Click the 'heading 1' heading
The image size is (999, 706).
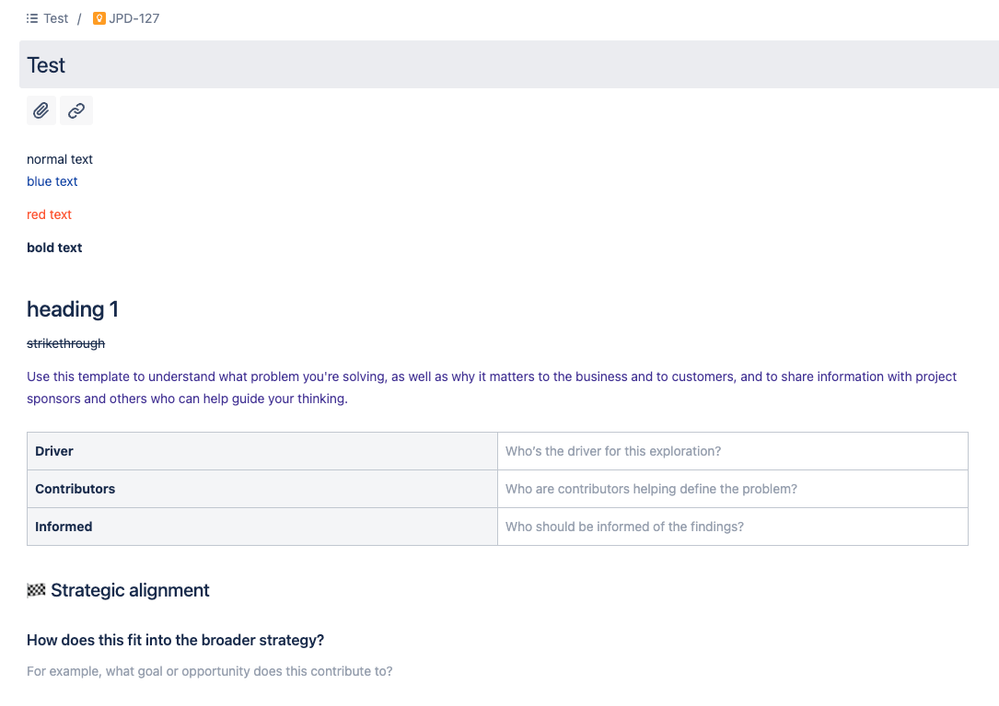pos(73,310)
